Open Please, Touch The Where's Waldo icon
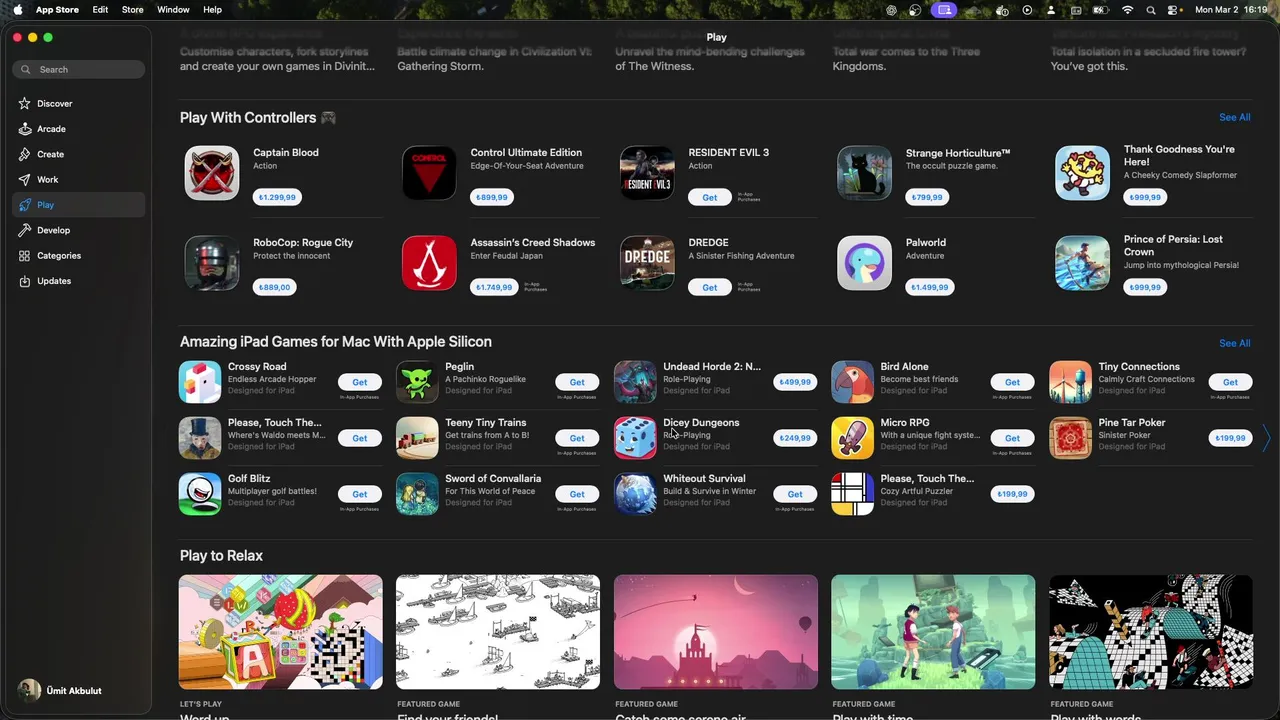This screenshot has width=1280, height=720. point(200,438)
